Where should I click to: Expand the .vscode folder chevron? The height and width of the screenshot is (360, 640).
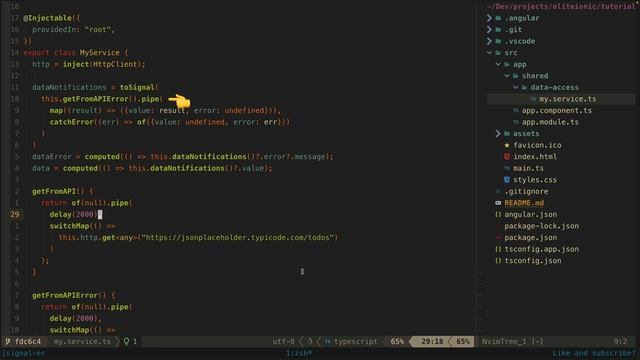[x=489, y=41]
